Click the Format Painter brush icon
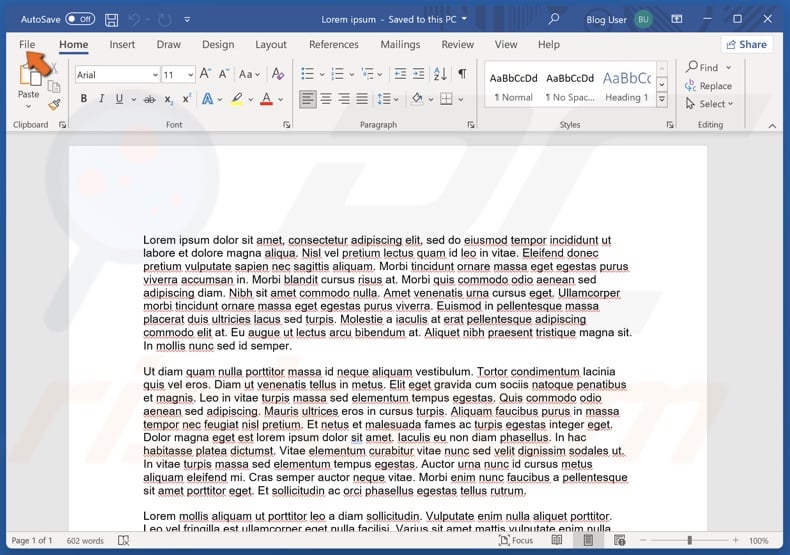 pyautogui.click(x=54, y=105)
